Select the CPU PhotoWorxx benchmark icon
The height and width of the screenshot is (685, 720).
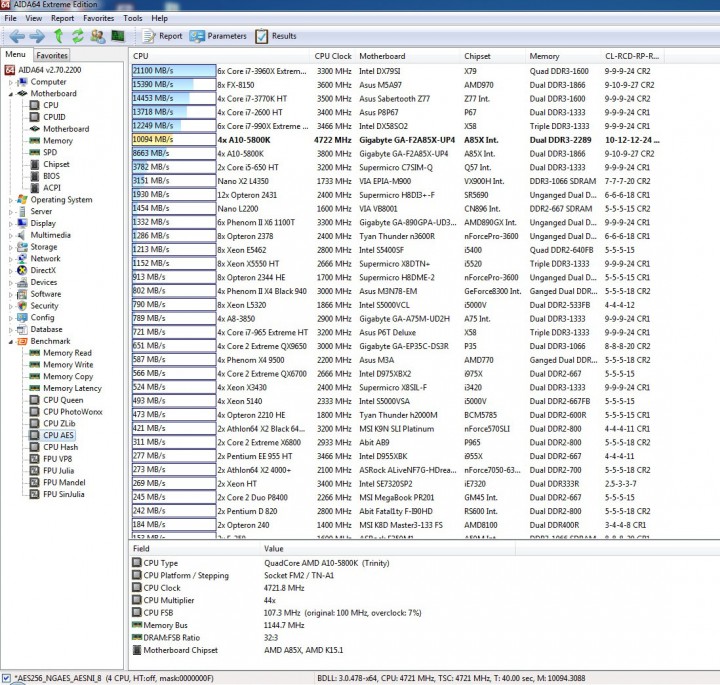[x=34, y=412]
